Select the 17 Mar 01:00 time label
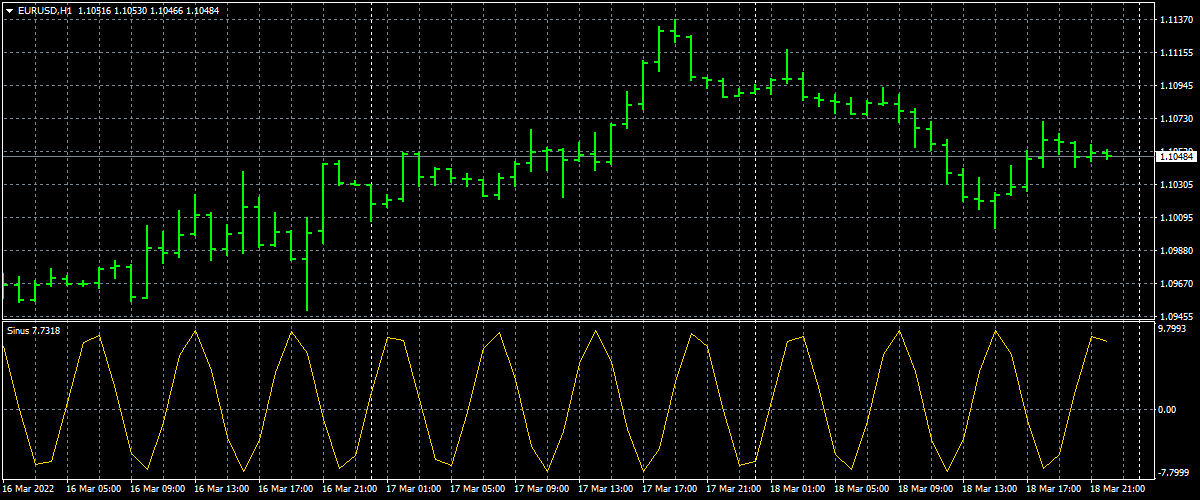 tap(411, 490)
